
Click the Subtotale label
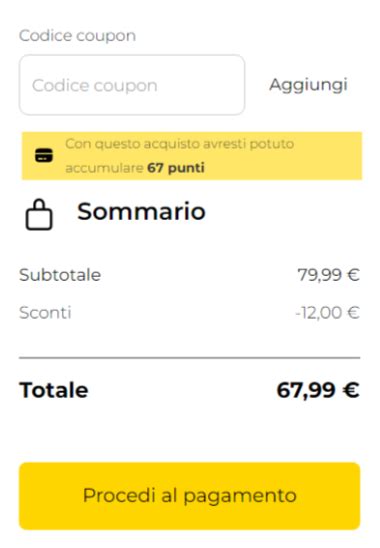(x=60, y=275)
